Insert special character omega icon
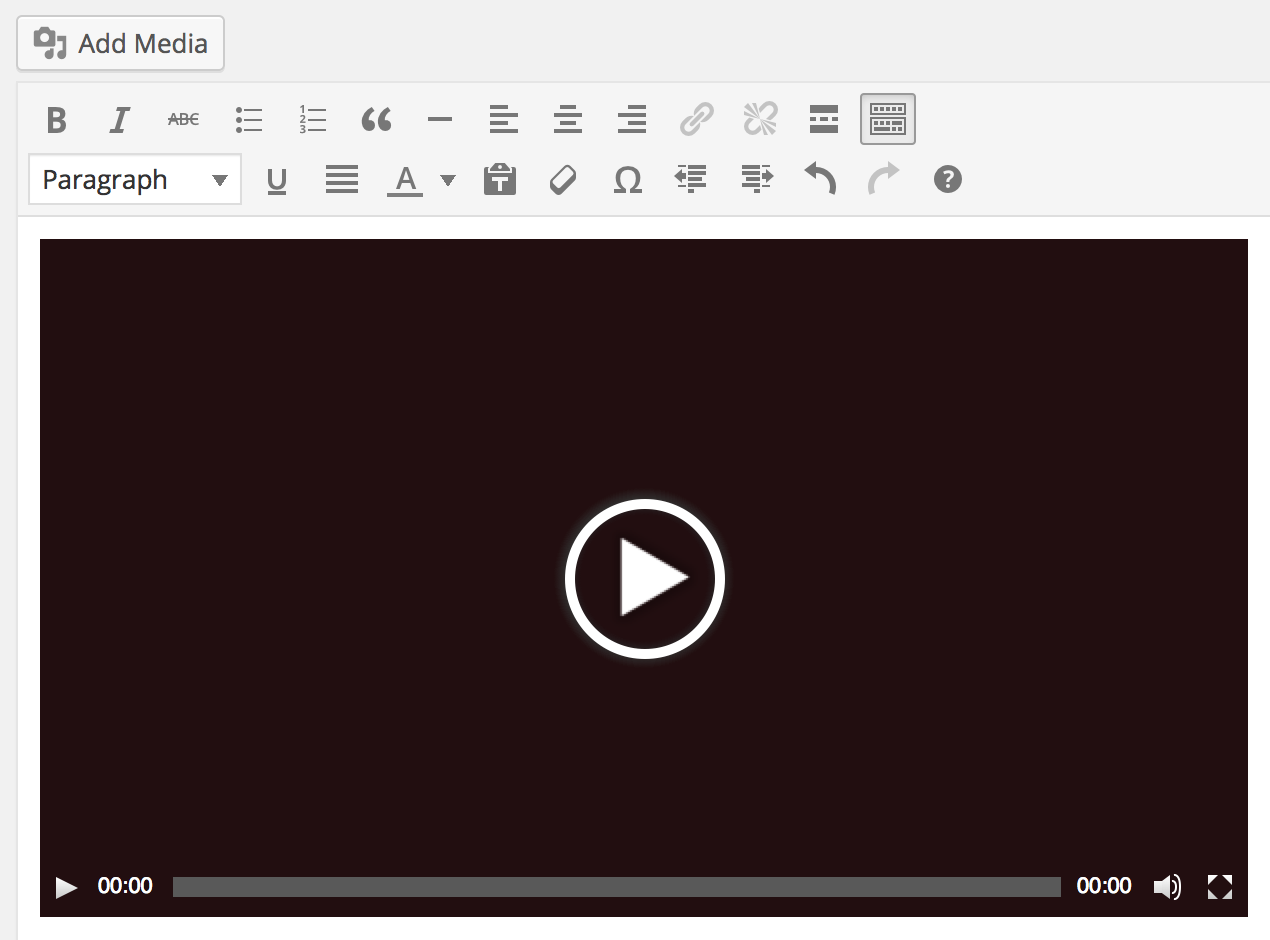 (628, 180)
